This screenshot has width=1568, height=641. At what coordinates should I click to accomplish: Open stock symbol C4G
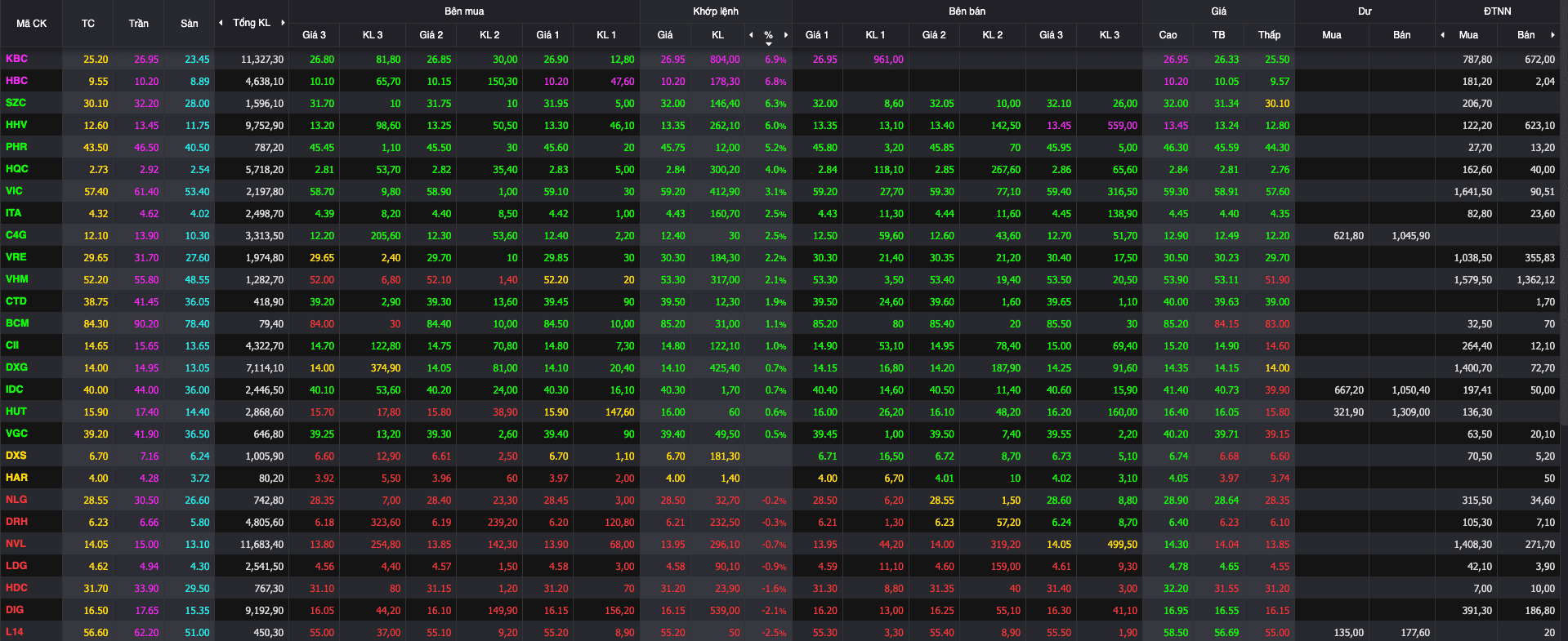(16, 235)
